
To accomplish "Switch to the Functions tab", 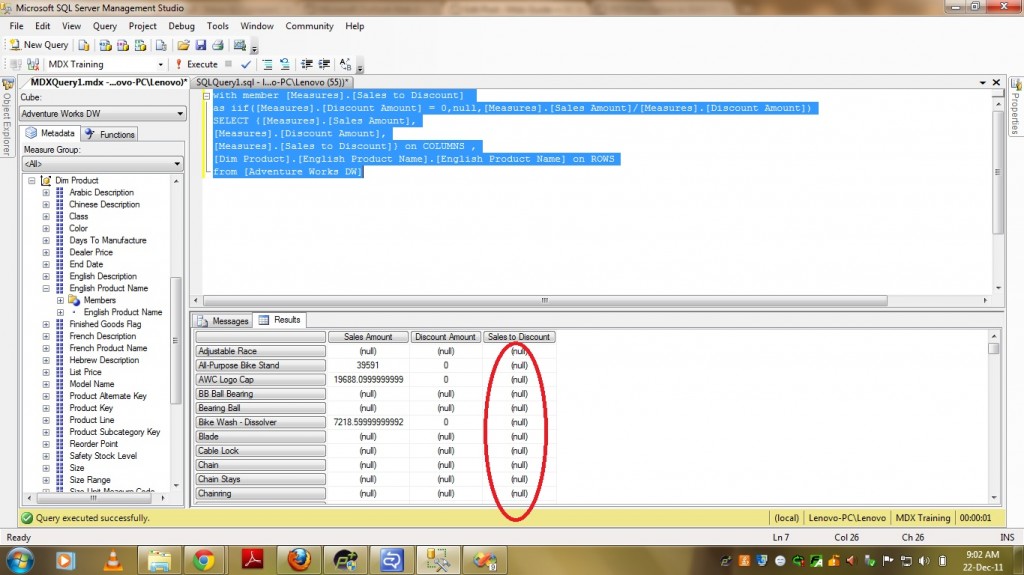I will point(110,134).
